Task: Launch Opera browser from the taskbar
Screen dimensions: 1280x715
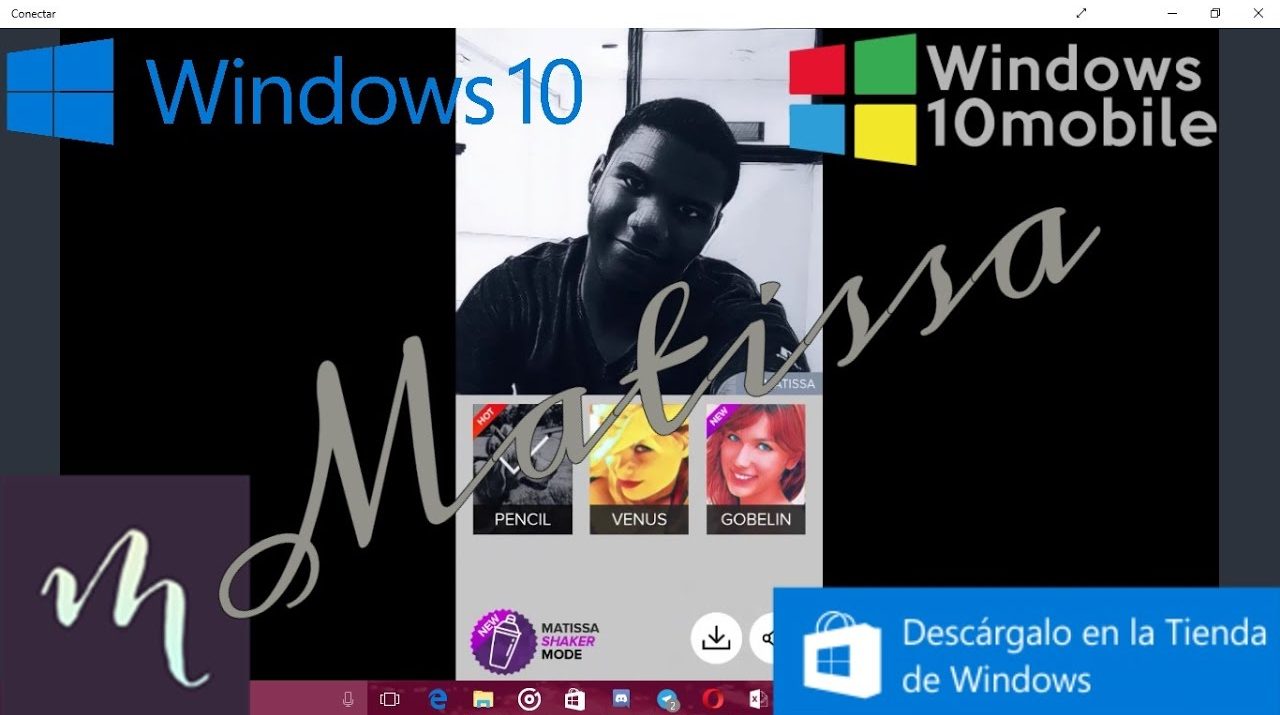Action: click(712, 699)
